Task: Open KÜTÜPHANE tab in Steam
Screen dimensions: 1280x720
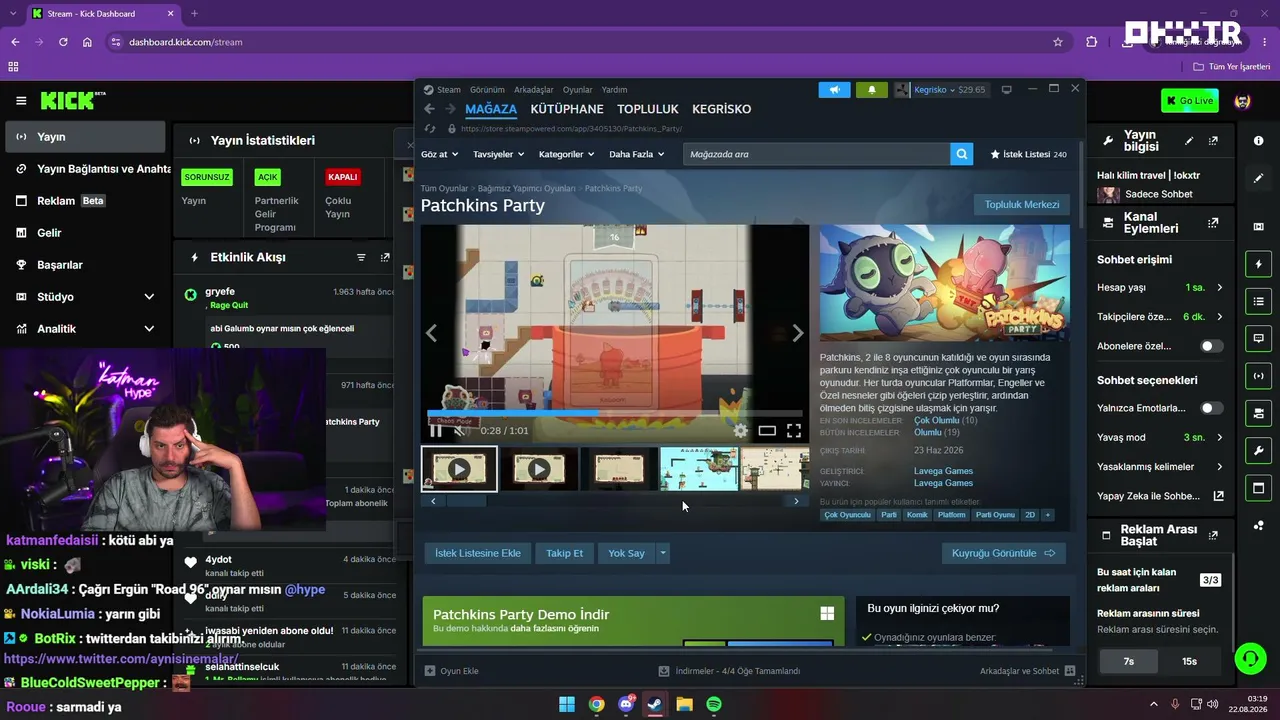Action: [567, 109]
